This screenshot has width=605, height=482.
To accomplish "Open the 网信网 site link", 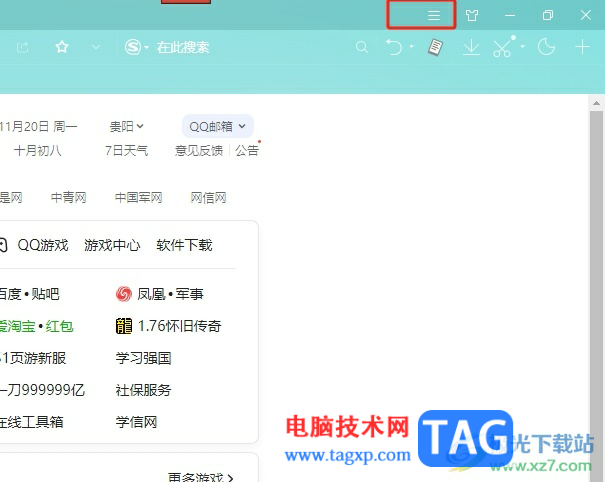I will (x=208, y=198).
